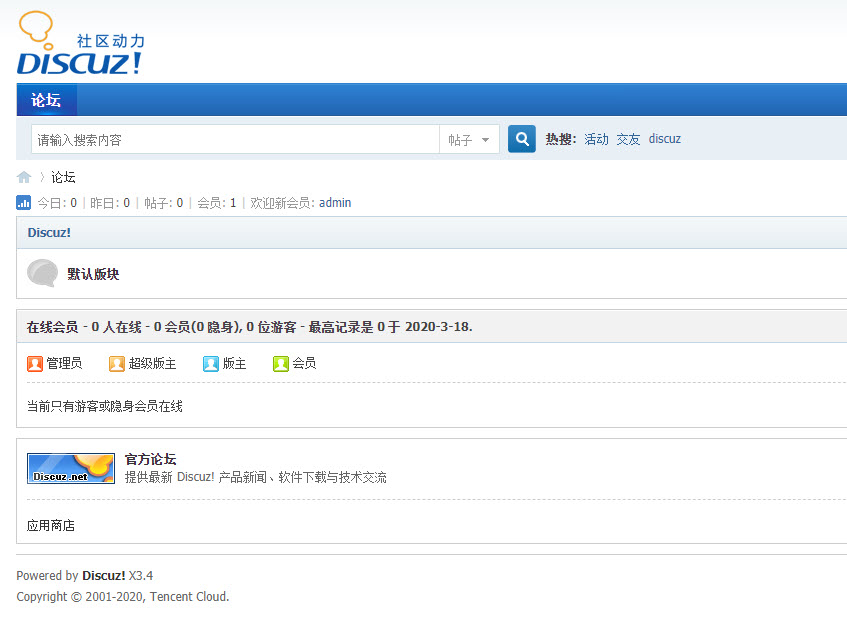Click inside the search input box
847x621 pixels.
pyautogui.click(x=230, y=139)
